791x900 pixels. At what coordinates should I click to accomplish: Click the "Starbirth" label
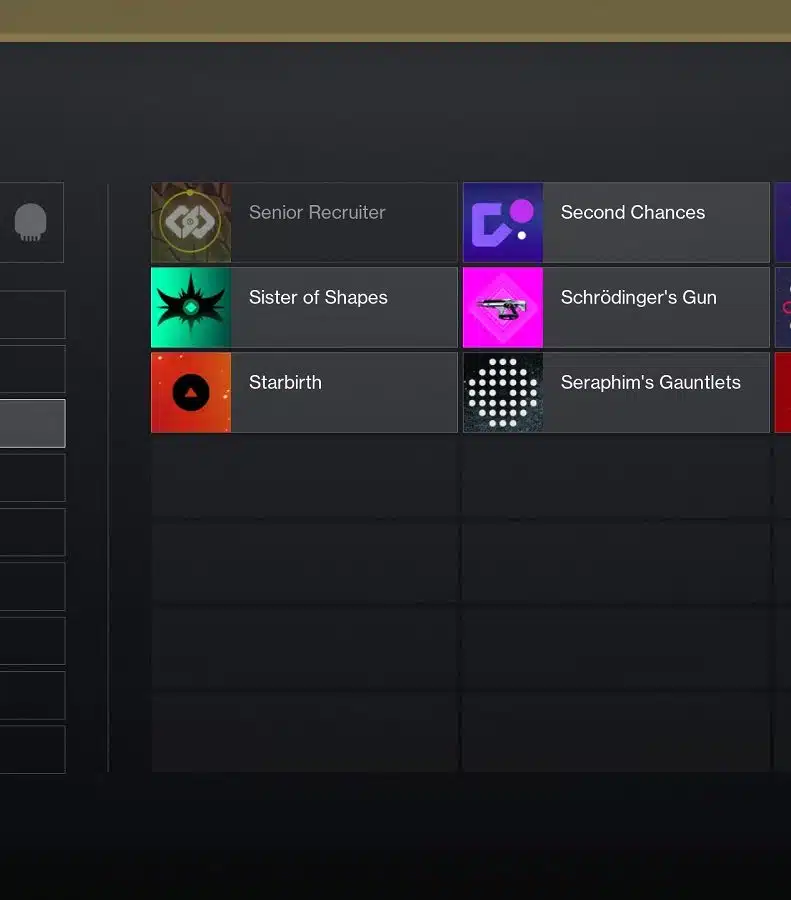click(285, 382)
